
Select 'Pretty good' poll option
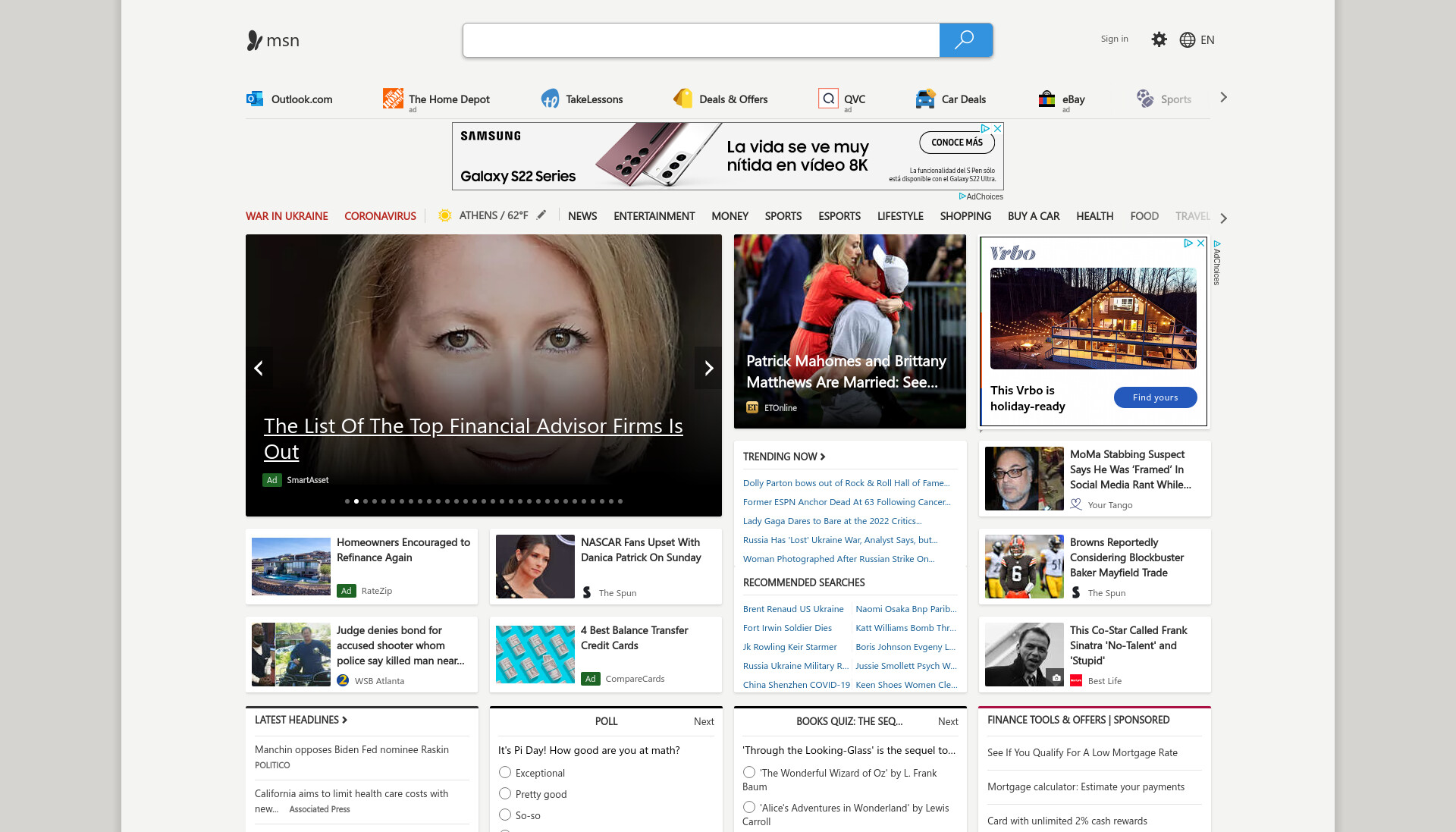(x=505, y=793)
